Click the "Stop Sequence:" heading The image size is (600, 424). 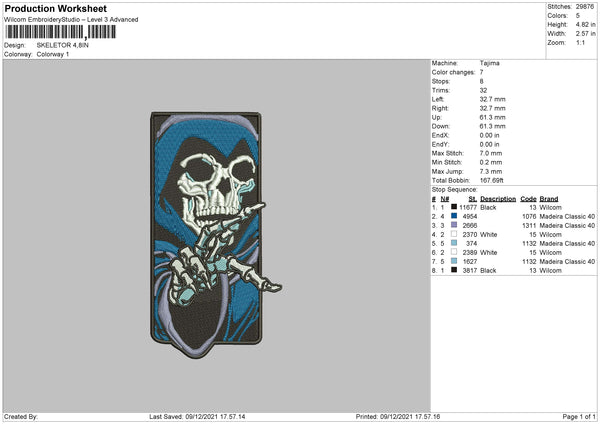tap(455, 189)
